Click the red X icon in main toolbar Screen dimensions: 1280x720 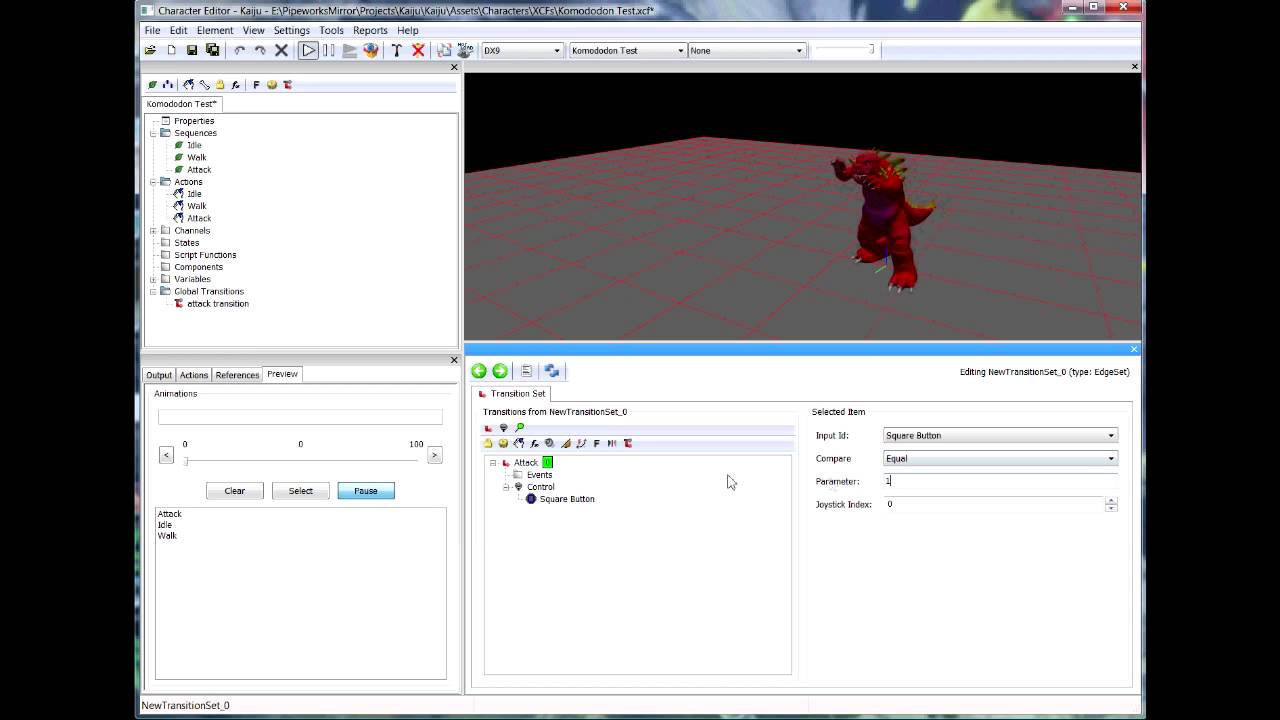point(418,50)
